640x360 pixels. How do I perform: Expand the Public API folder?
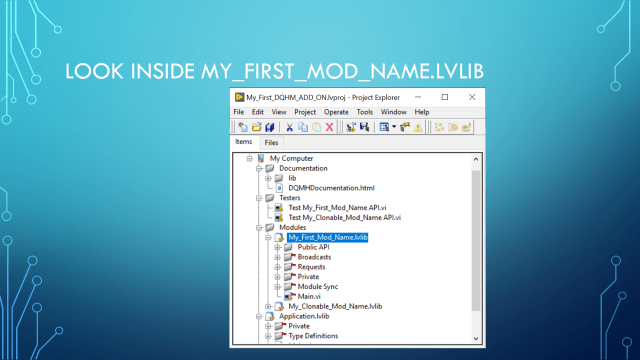click(x=278, y=247)
